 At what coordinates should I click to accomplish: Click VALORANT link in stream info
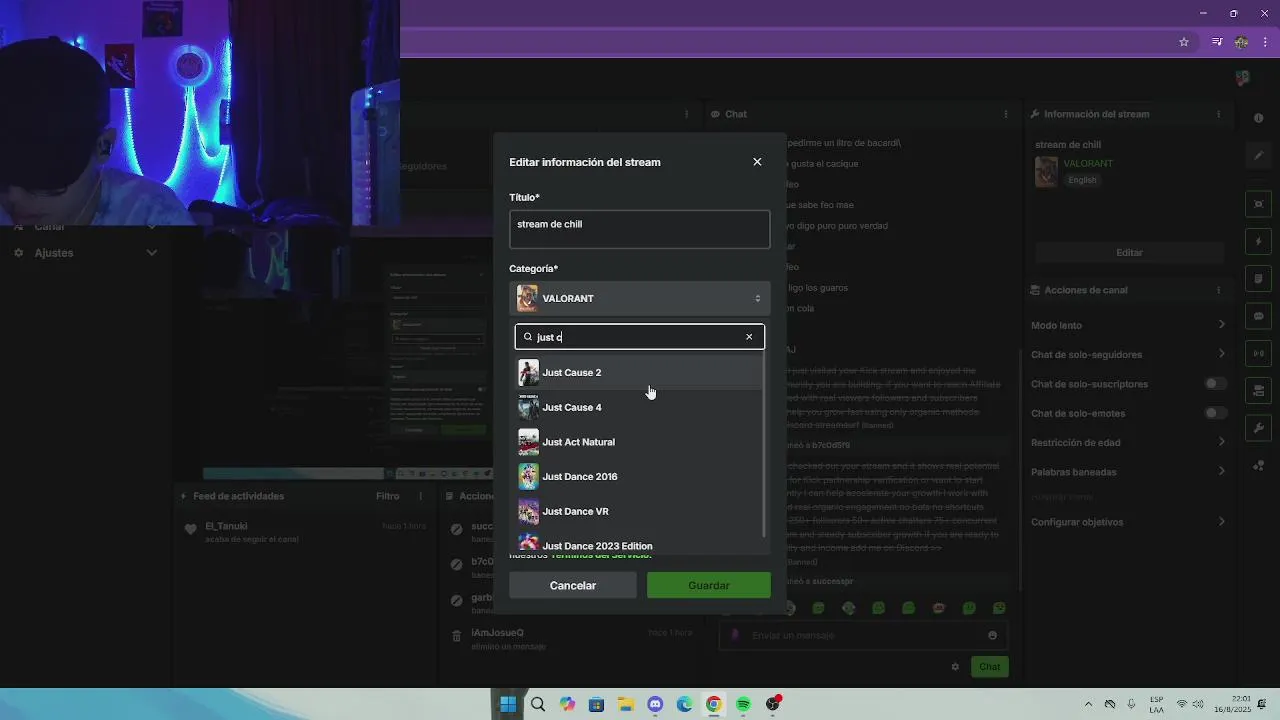1088,163
